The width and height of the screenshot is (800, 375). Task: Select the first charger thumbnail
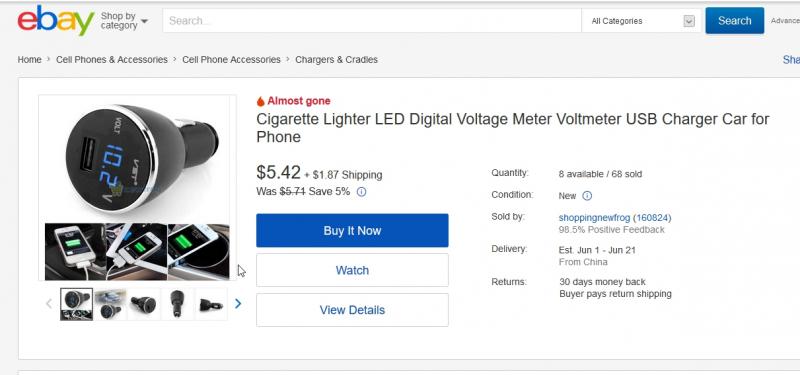point(77,304)
